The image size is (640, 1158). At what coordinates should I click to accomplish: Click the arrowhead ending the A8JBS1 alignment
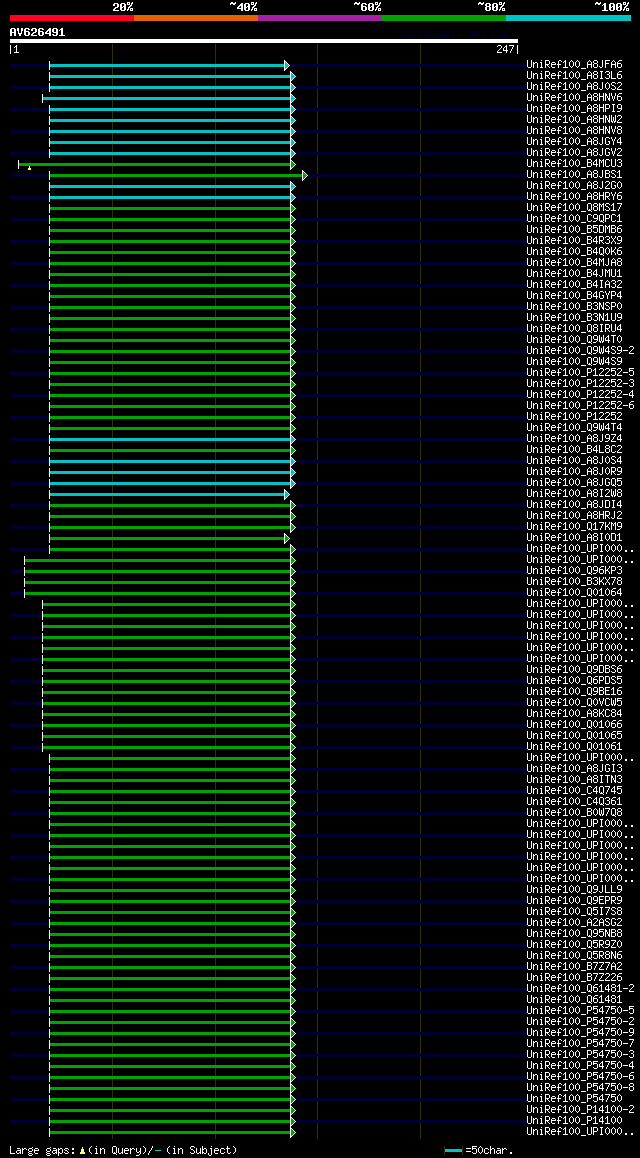(304, 175)
